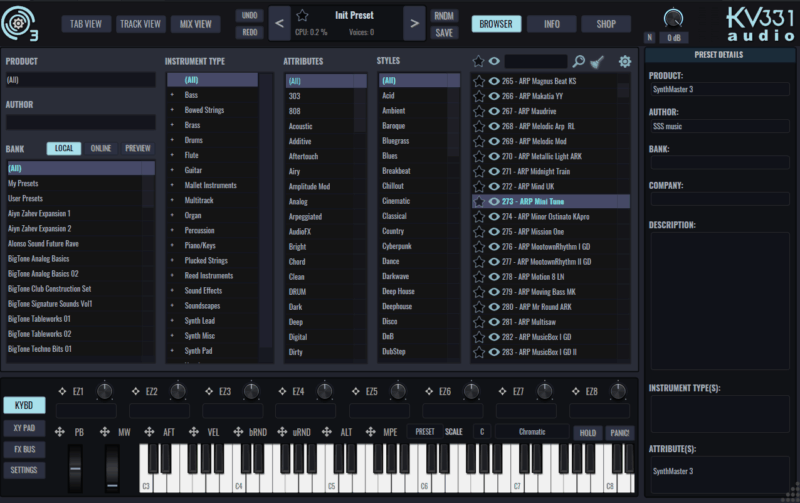
Task: Open the scale root note C dropdown
Action: point(482,432)
